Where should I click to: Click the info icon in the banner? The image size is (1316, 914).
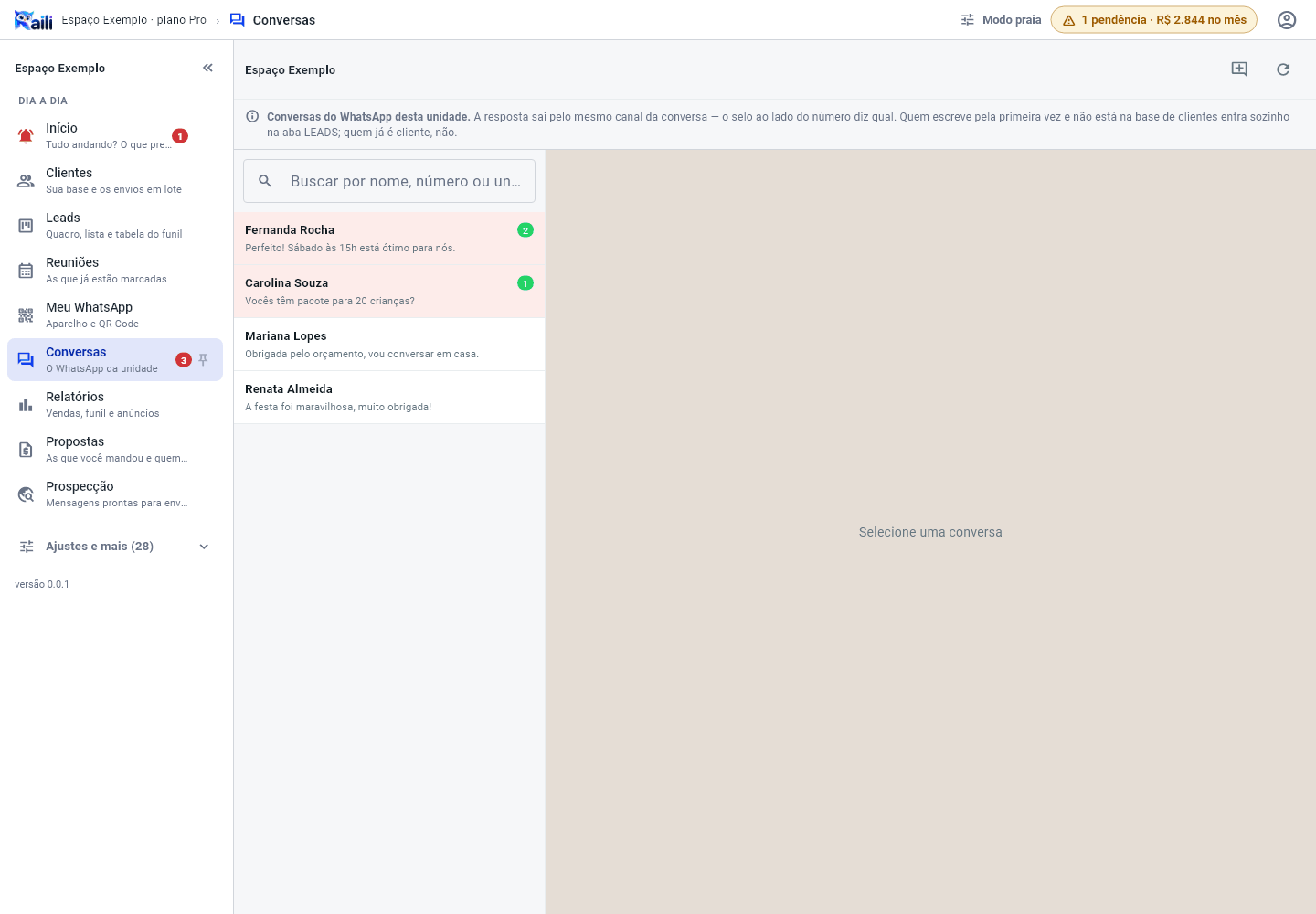pos(252,116)
